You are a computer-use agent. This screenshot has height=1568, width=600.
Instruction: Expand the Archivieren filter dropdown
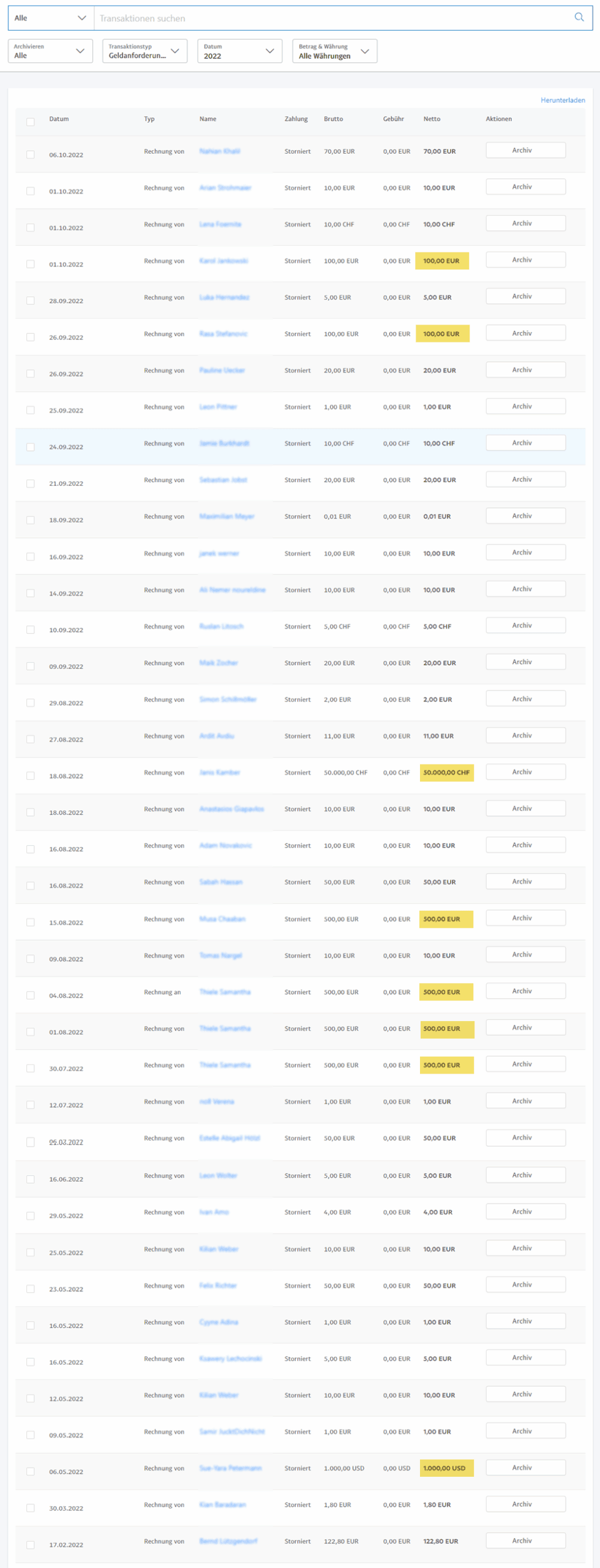pyautogui.click(x=50, y=51)
